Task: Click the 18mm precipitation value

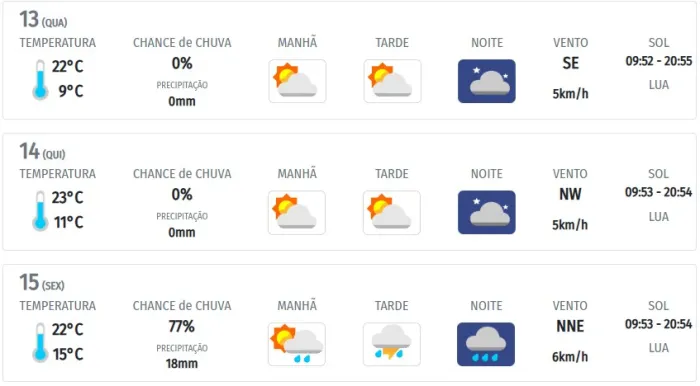Action: click(182, 364)
